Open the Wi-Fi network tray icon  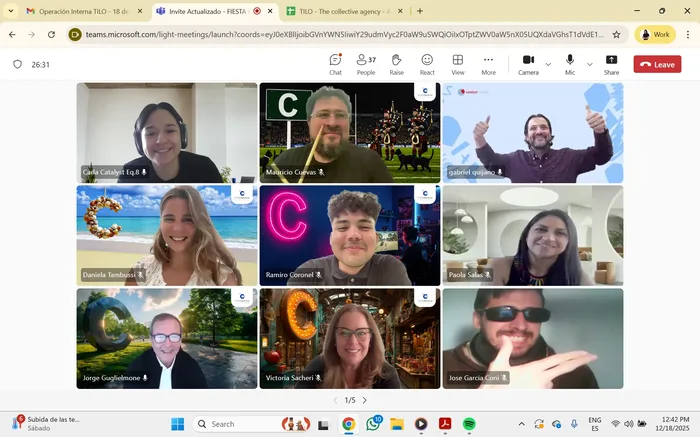tap(615, 424)
